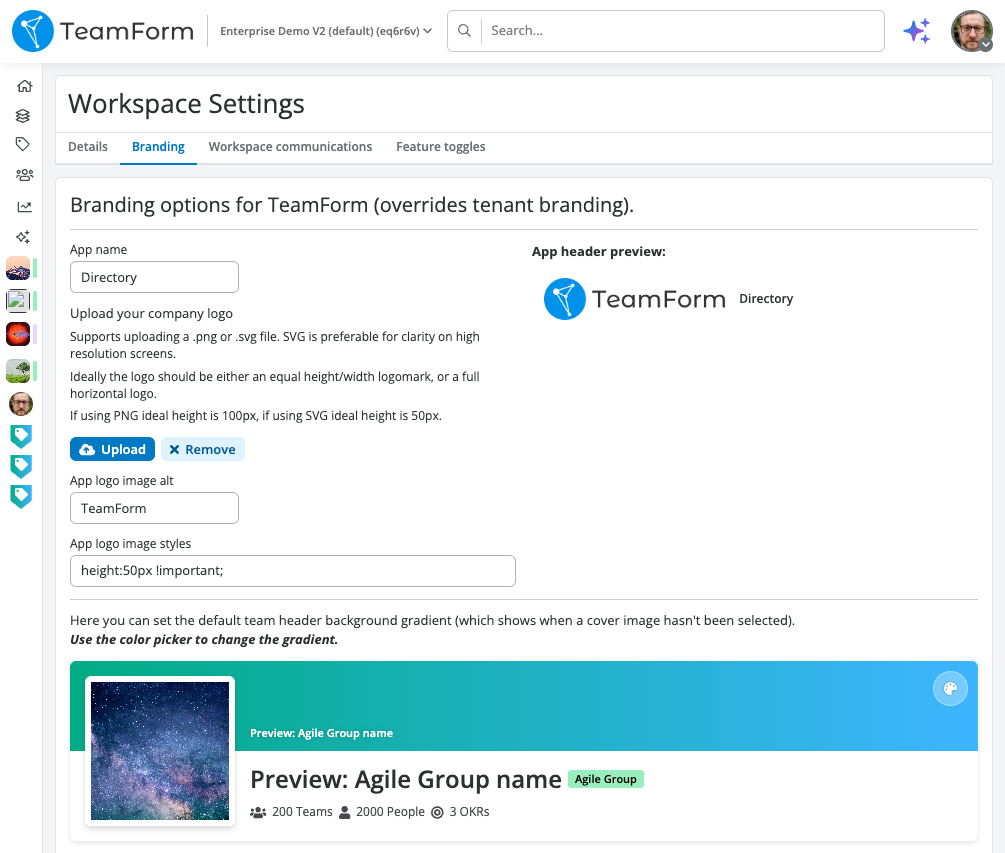Click the 2000 People stat
The width and height of the screenshot is (1005, 853).
click(x=382, y=812)
